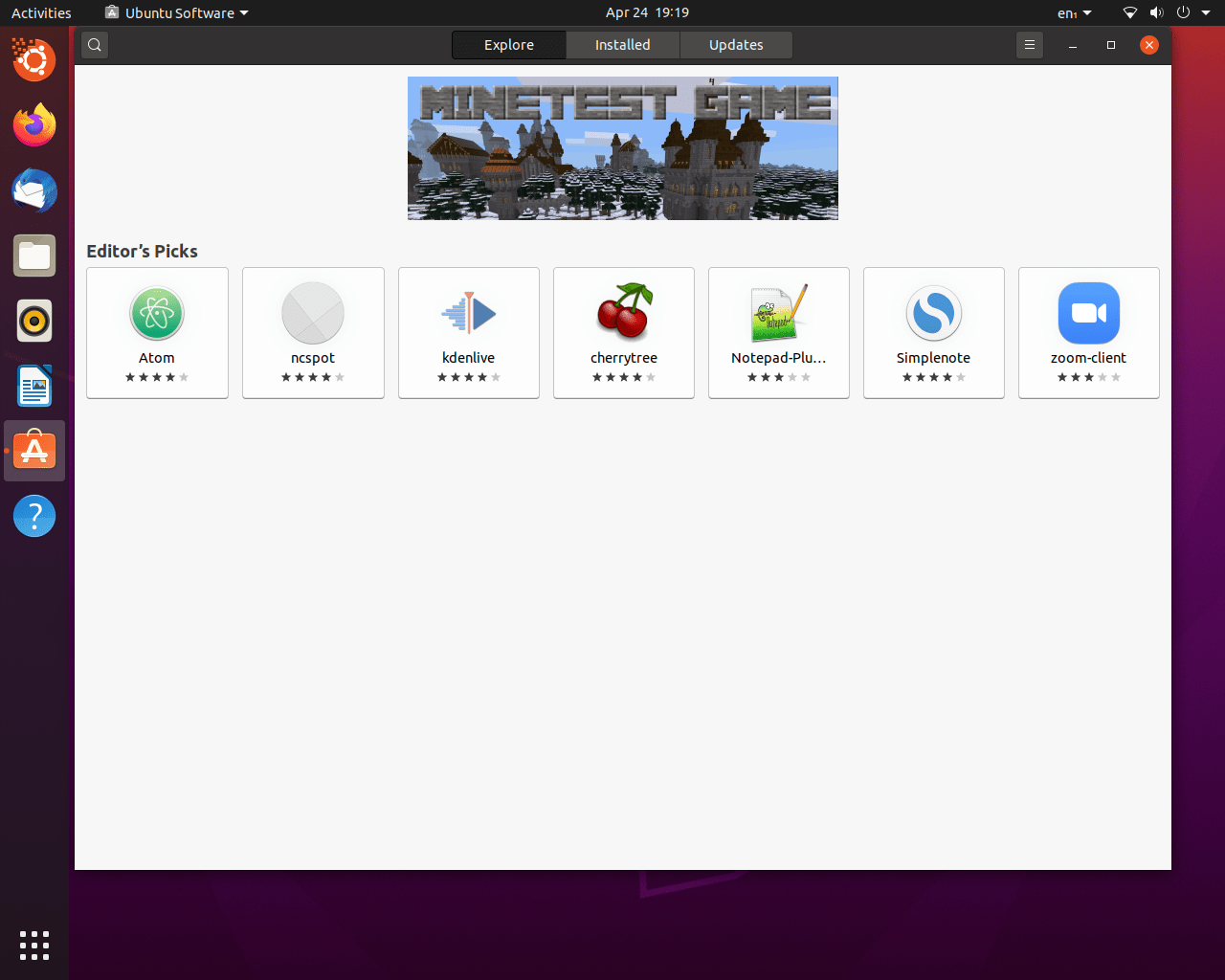The height and width of the screenshot is (980, 1225).
Task: Click Ubuntu Software icon in the dock
Action: (x=34, y=451)
